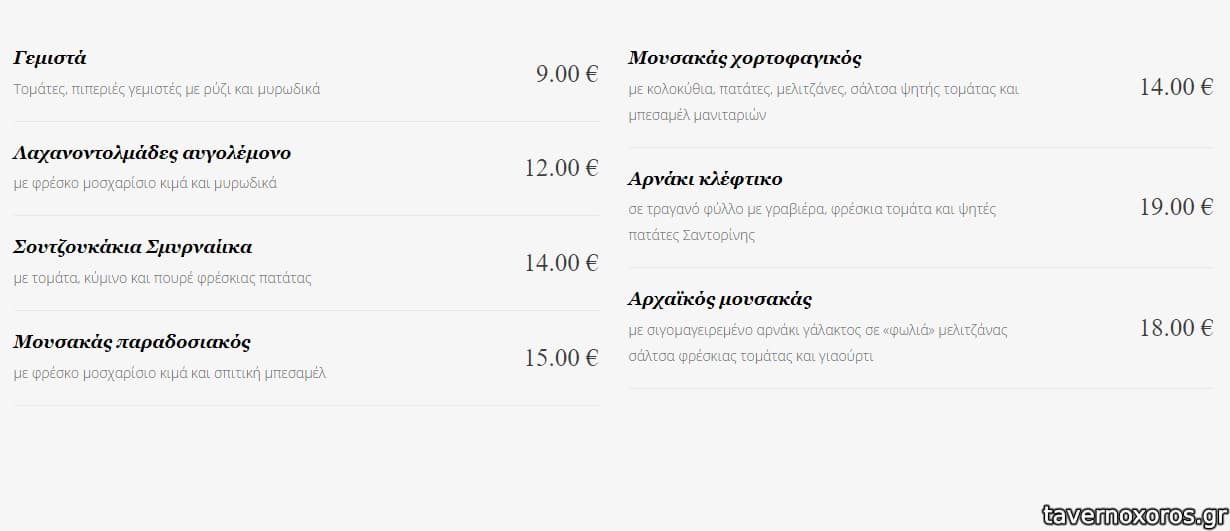Open Μουσακάς παραδοσιακός dish title

pyautogui.click(x=132, y=342)
